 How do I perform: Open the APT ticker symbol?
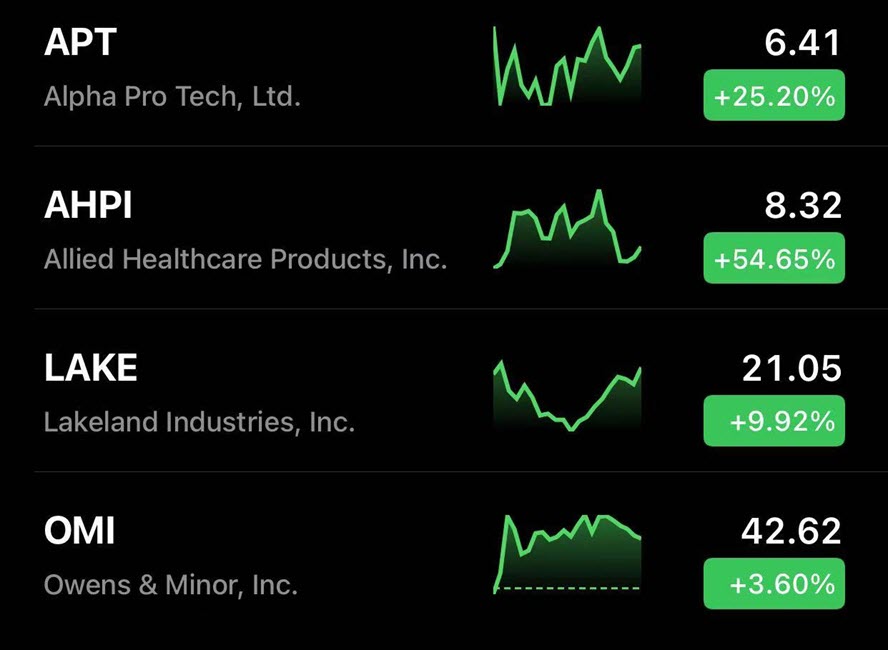(80, 42)
